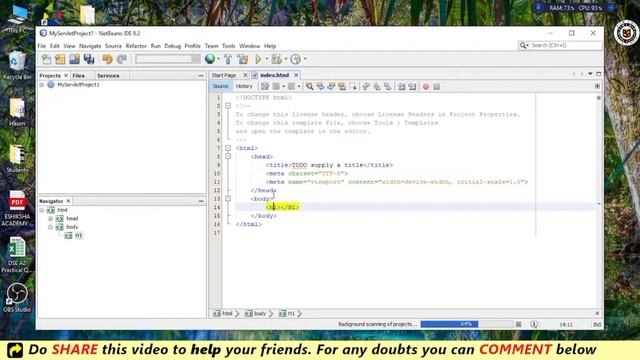Switch to the Files tab
This screenshot has height=360, width=640.
pyautogui.click(x=78, y=76)
